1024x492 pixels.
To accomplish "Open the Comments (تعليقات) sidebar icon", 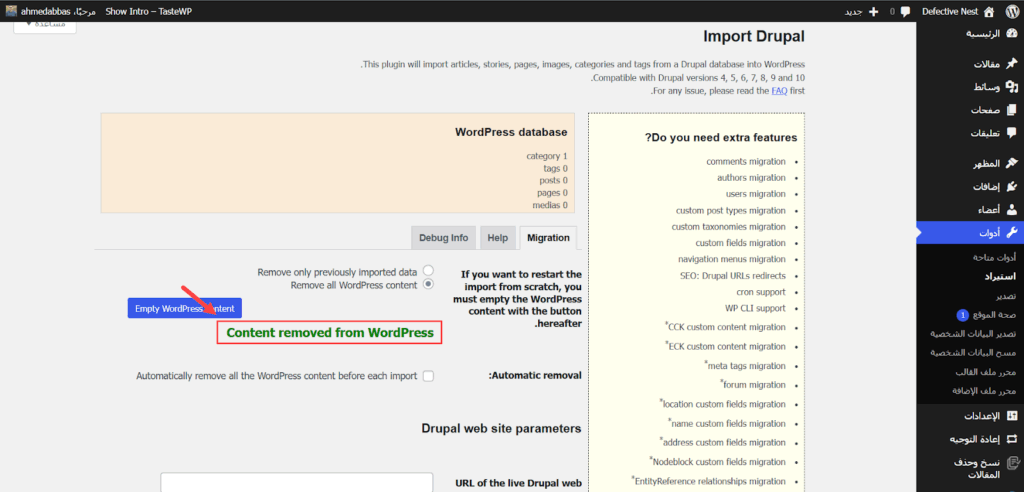I will tap(1011, 133).
